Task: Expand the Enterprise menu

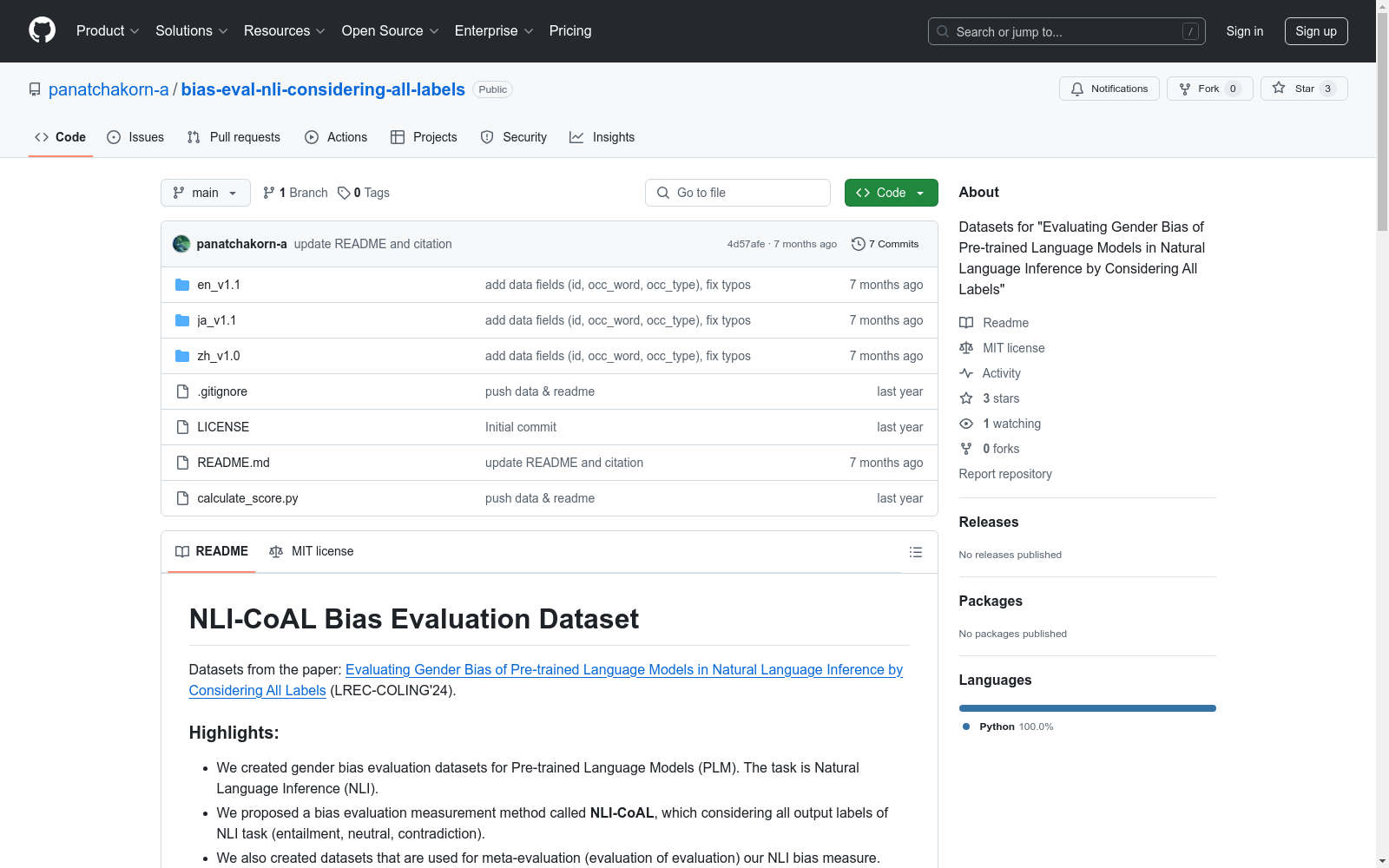Action: 494,31
